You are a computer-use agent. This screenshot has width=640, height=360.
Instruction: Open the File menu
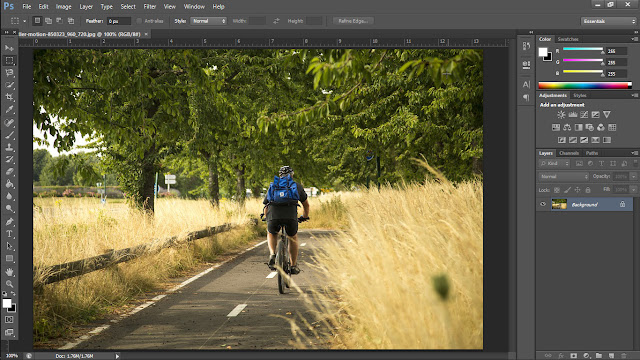click(x=27, y=7)
